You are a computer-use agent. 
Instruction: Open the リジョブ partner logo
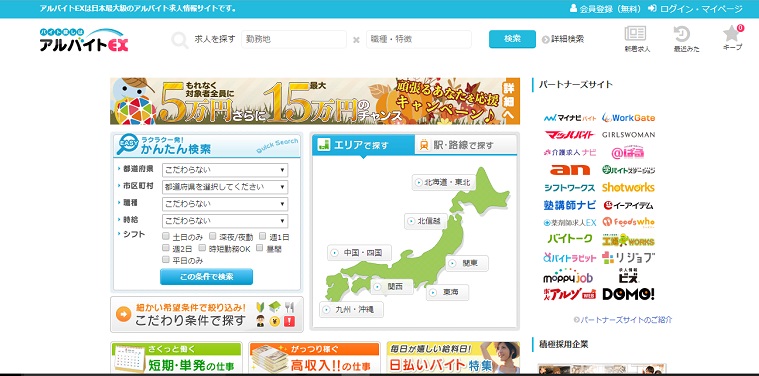point(628,257)
